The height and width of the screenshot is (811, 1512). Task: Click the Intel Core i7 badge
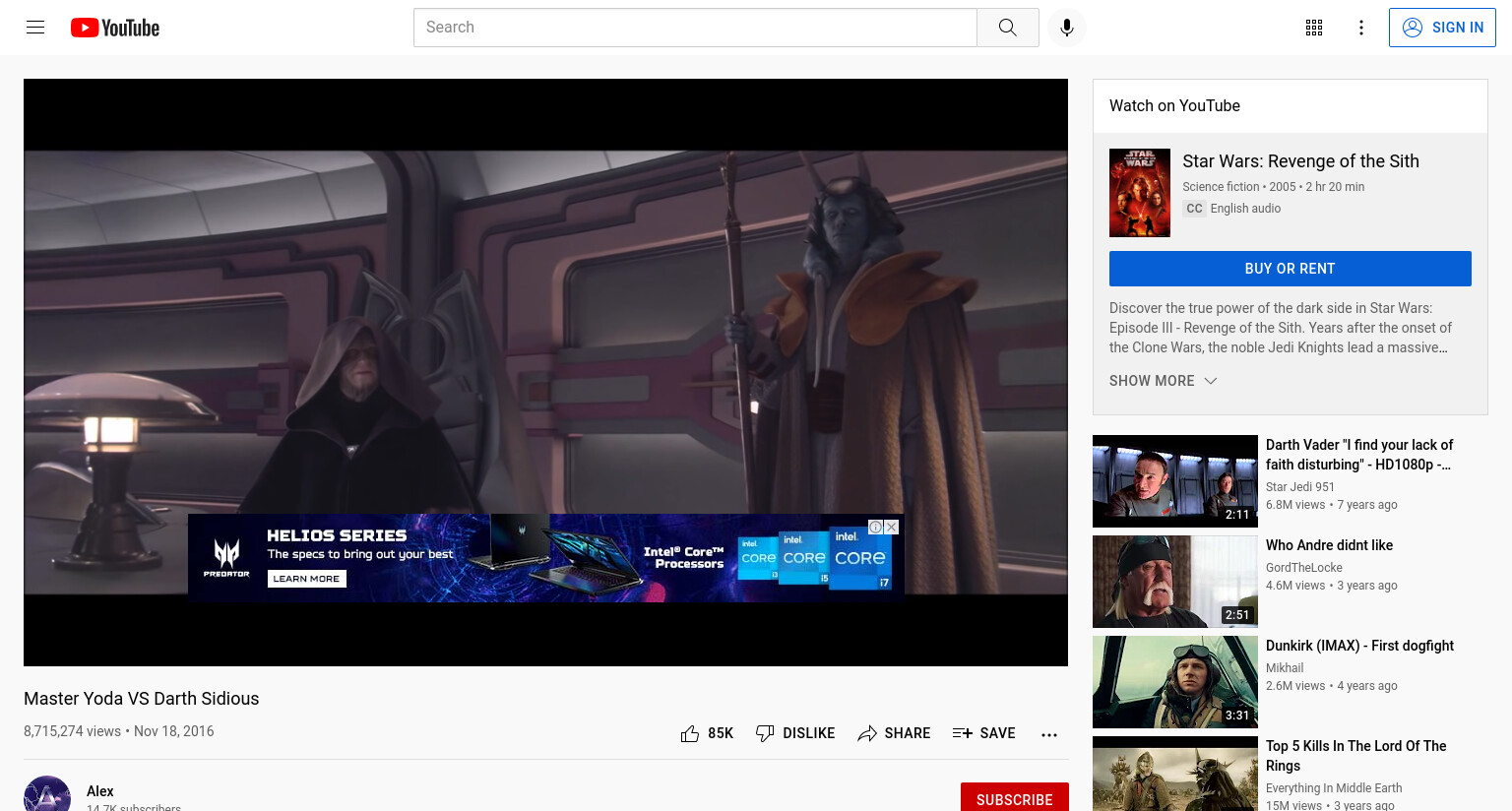pyautogui.click(x=860, y=558)
